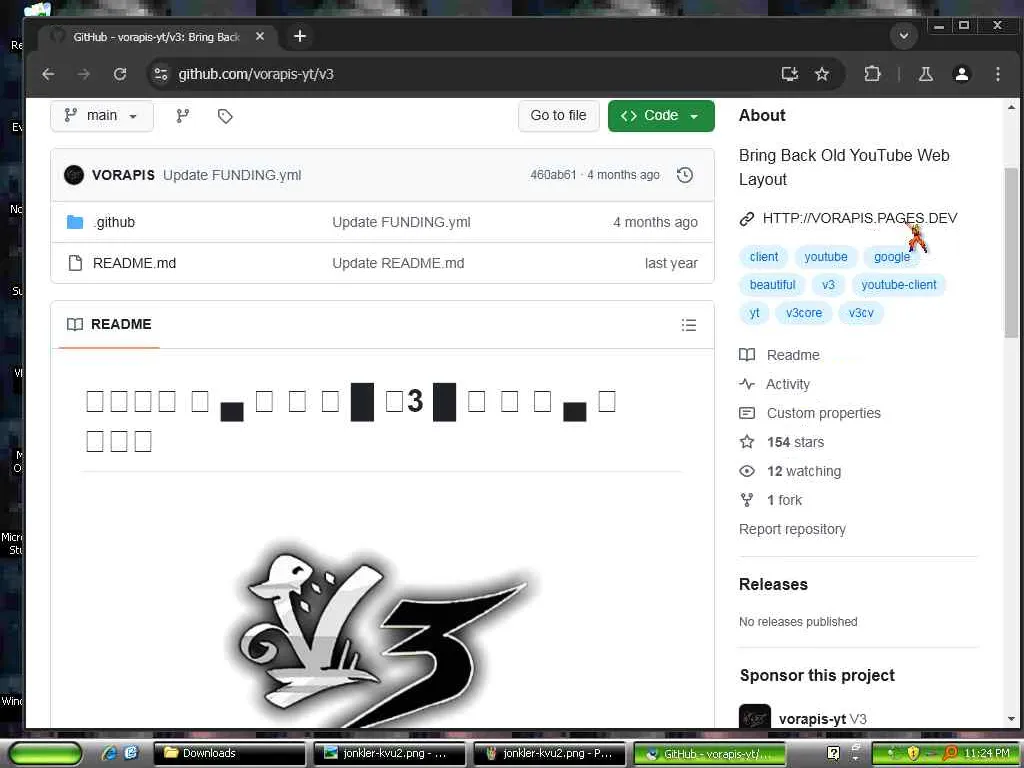Open the README outline list icon
The height and width of the screenshot is (768, 1024).
click(688, 325)
